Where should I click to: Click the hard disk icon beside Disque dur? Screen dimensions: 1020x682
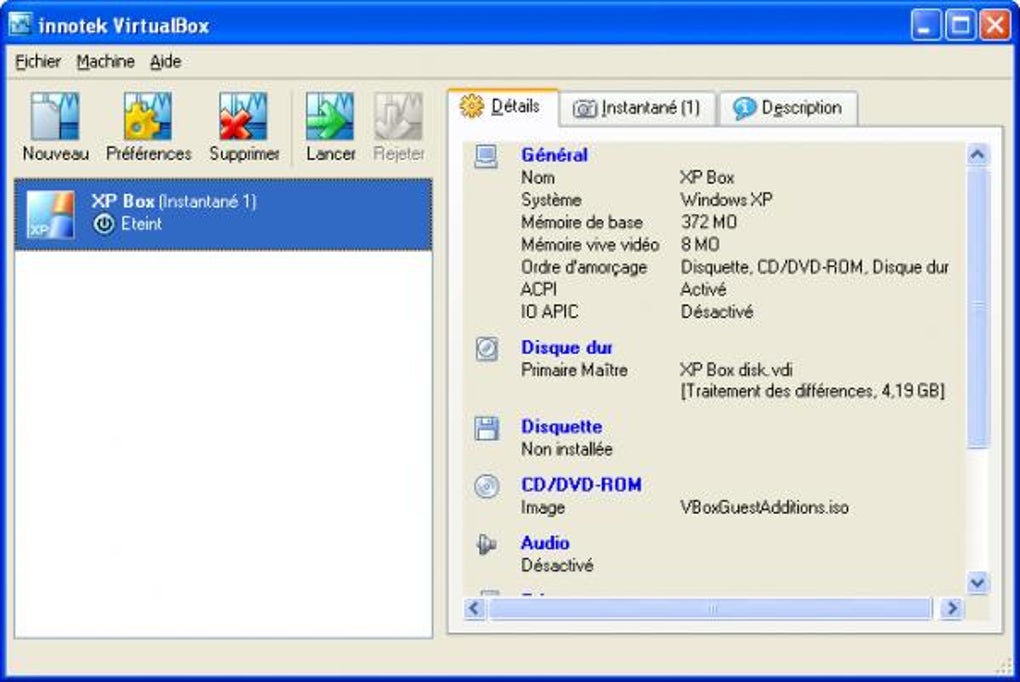click(487, 349)
